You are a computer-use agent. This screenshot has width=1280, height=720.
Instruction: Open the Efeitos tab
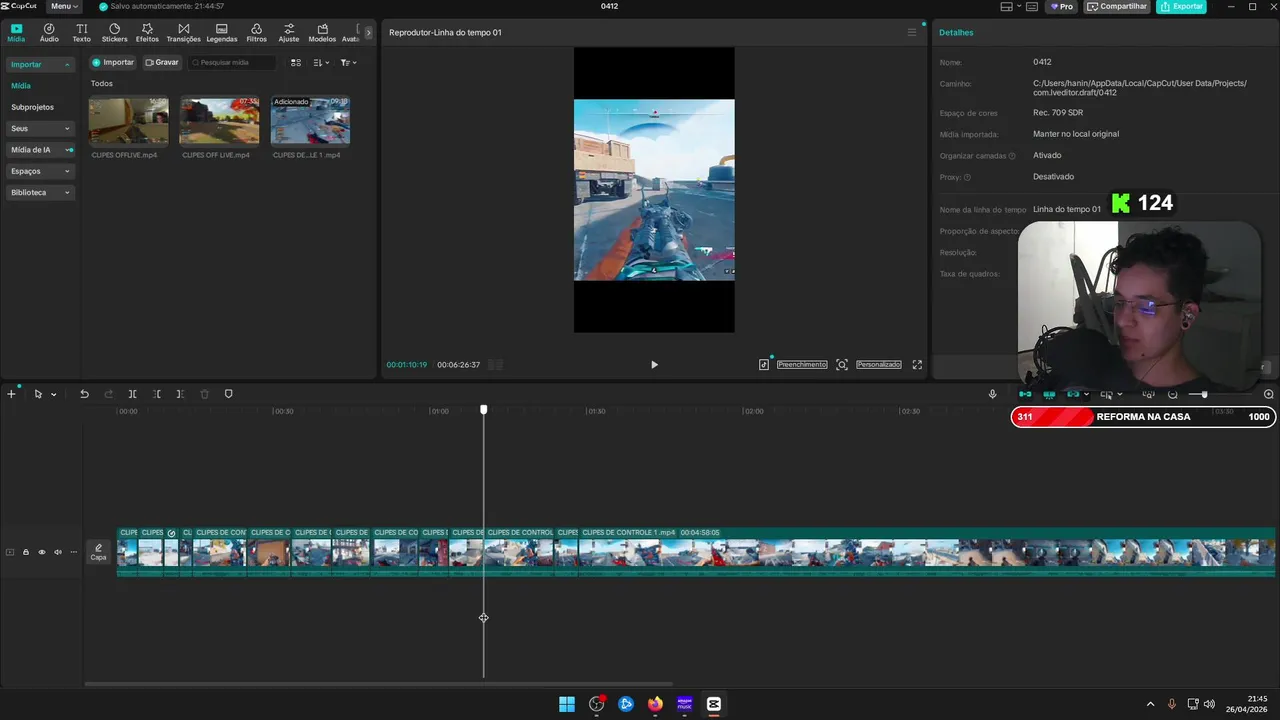point(147,32)
